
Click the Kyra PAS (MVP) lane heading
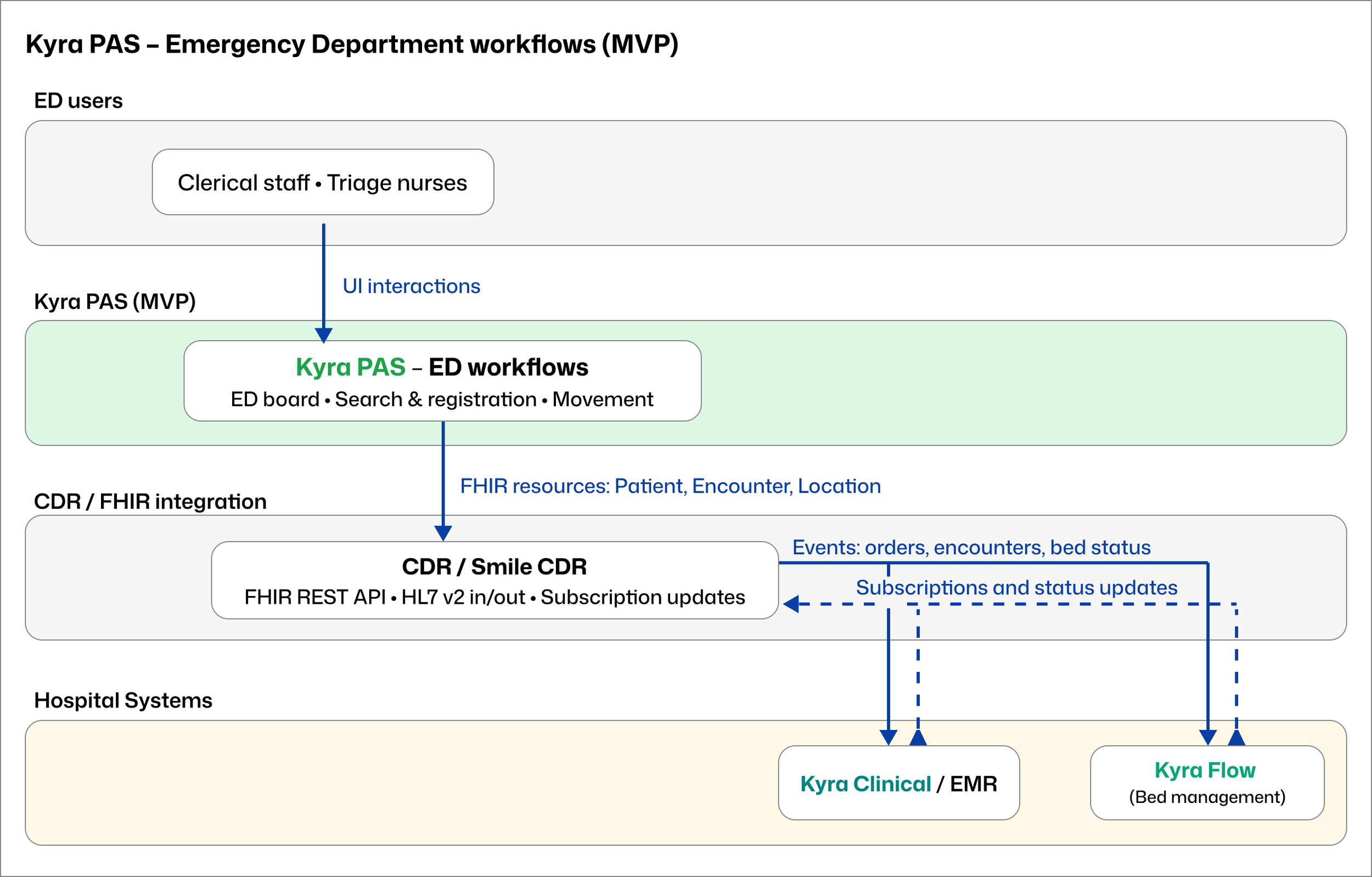[115, 301]
